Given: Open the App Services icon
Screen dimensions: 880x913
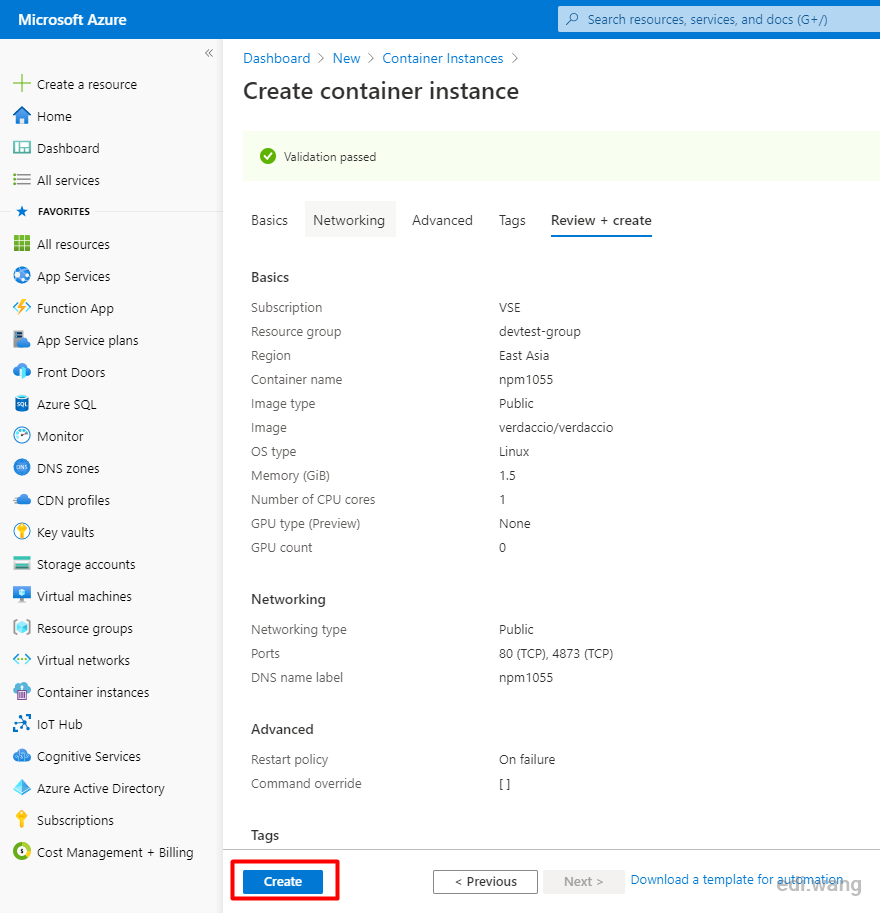Looking at the screenshot, I should coord(22,275).
